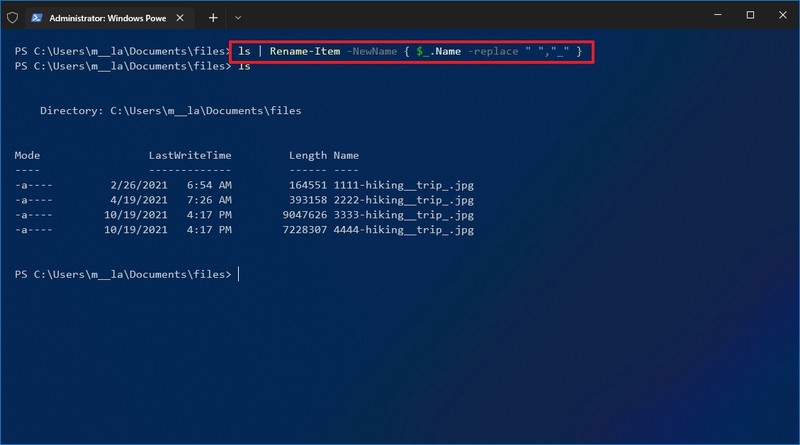Select the Administrator: Windows PowerShell tab
This screenshot has width=800, height=445.
coord(109,18)
